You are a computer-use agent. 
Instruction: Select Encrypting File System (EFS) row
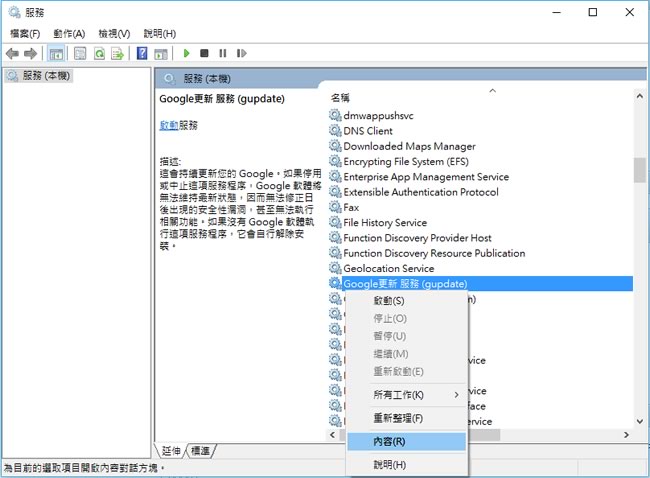[481, 161]
